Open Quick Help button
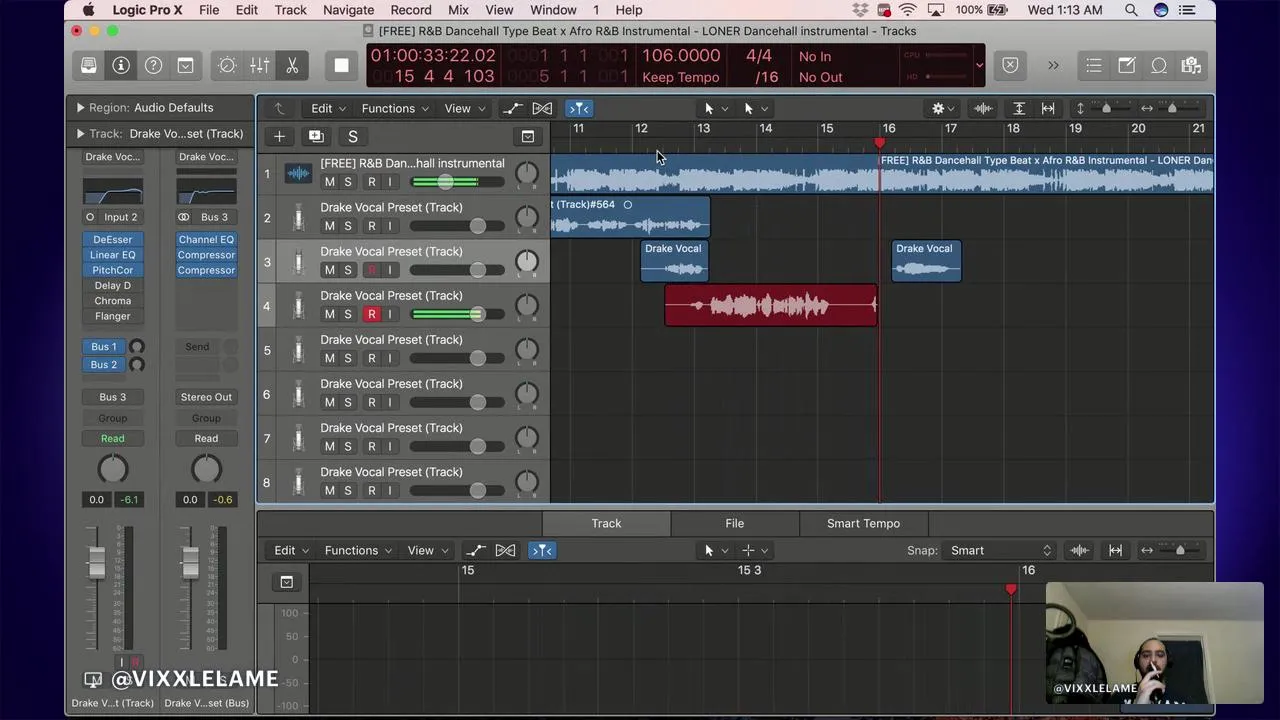This screenshot has width=1280, height=720. 153,65
